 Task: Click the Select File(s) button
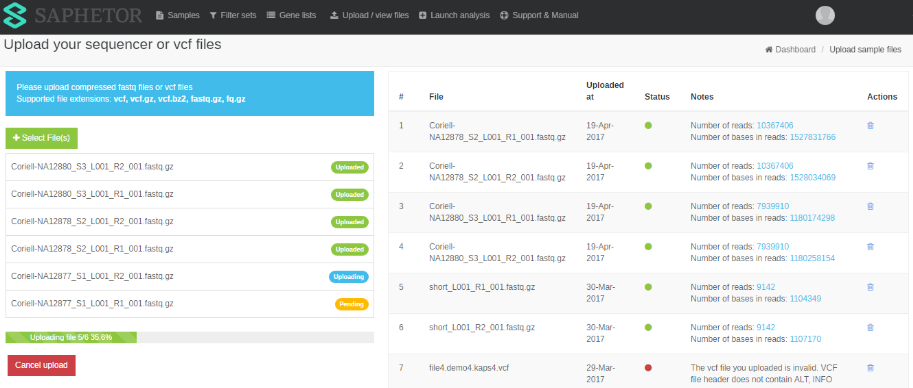tap(41, 138)
